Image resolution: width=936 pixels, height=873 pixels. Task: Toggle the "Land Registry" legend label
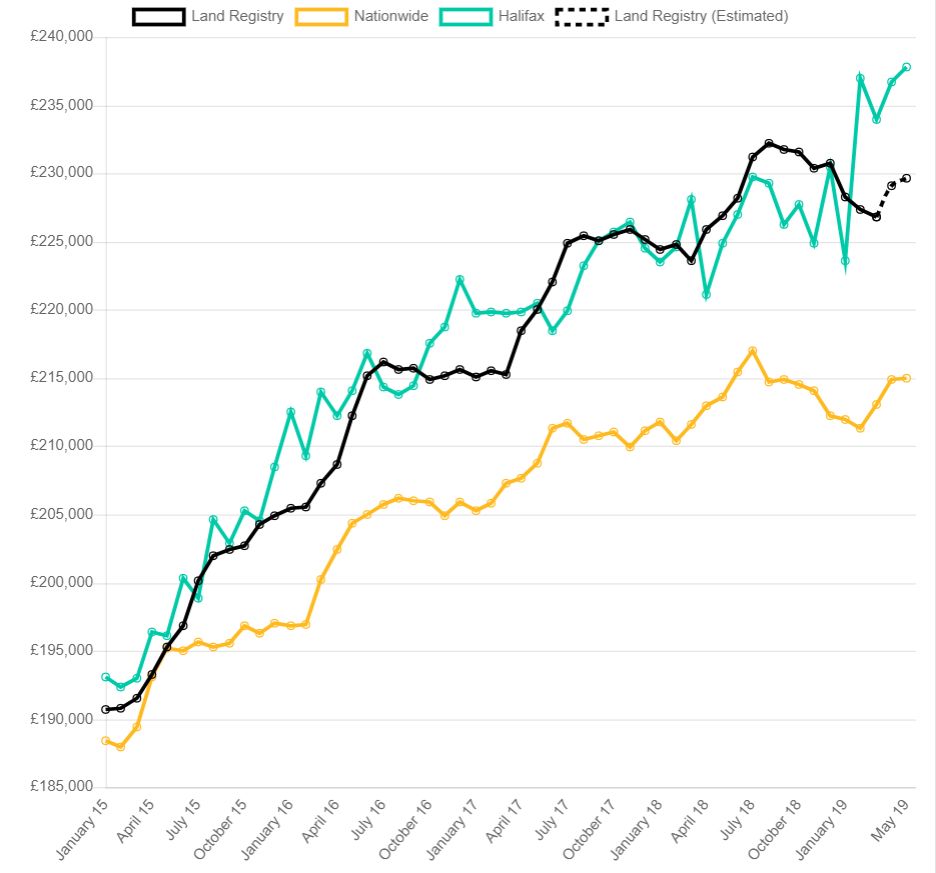[x=238, y=16]
